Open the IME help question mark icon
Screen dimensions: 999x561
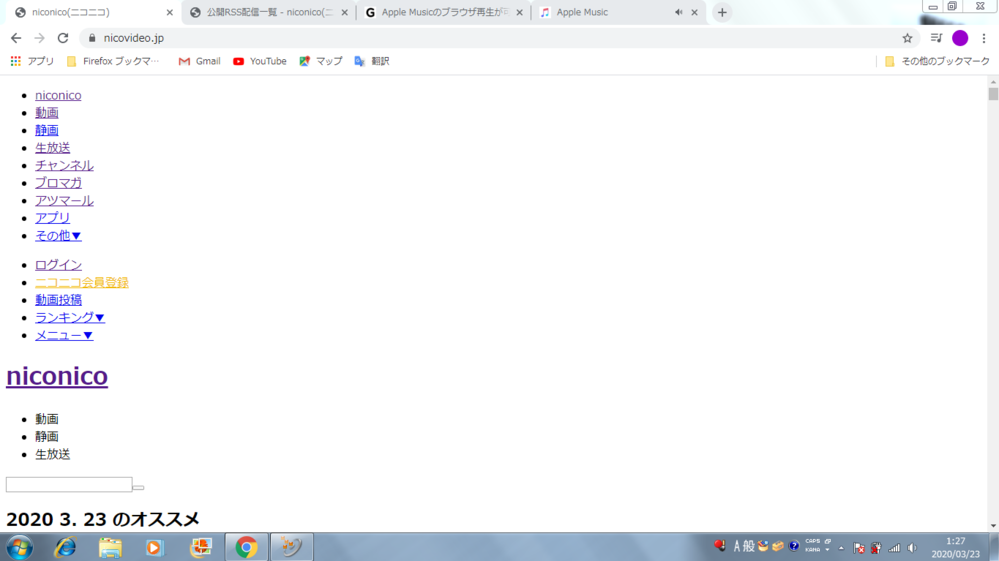point(794,546)
